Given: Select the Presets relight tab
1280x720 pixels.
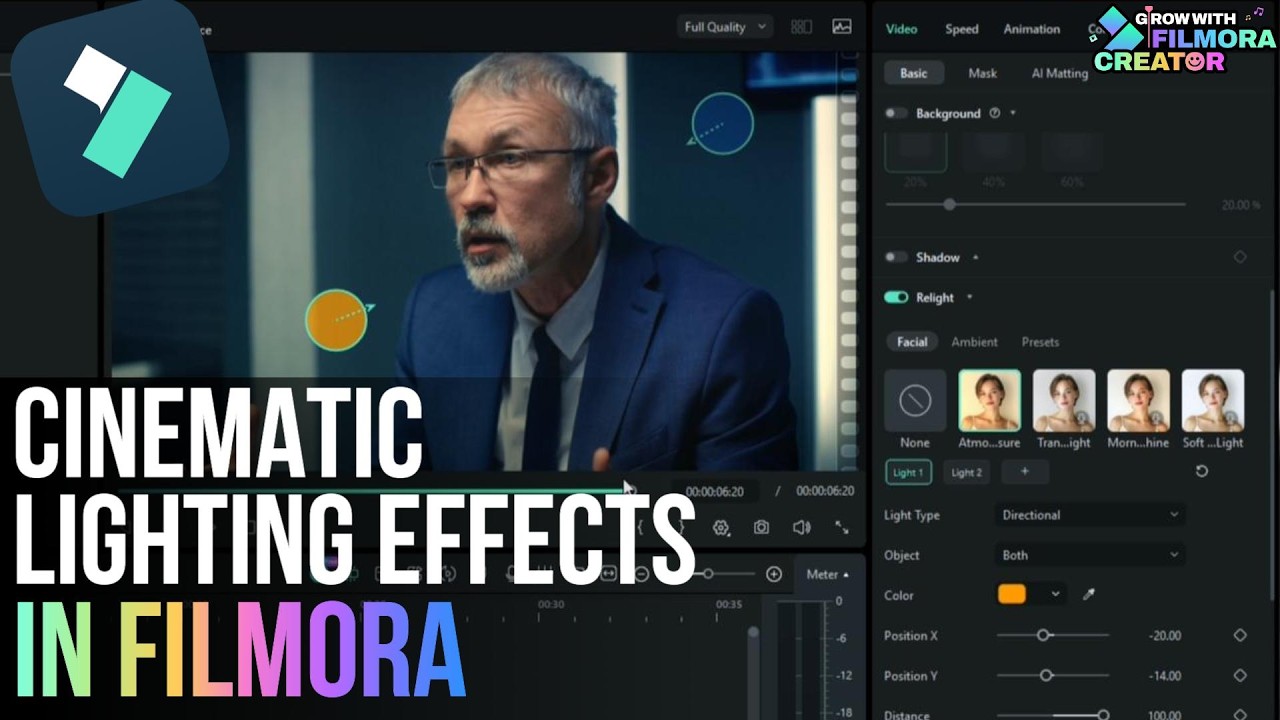Looking at the screenshot, I should tap(1040, 342).
